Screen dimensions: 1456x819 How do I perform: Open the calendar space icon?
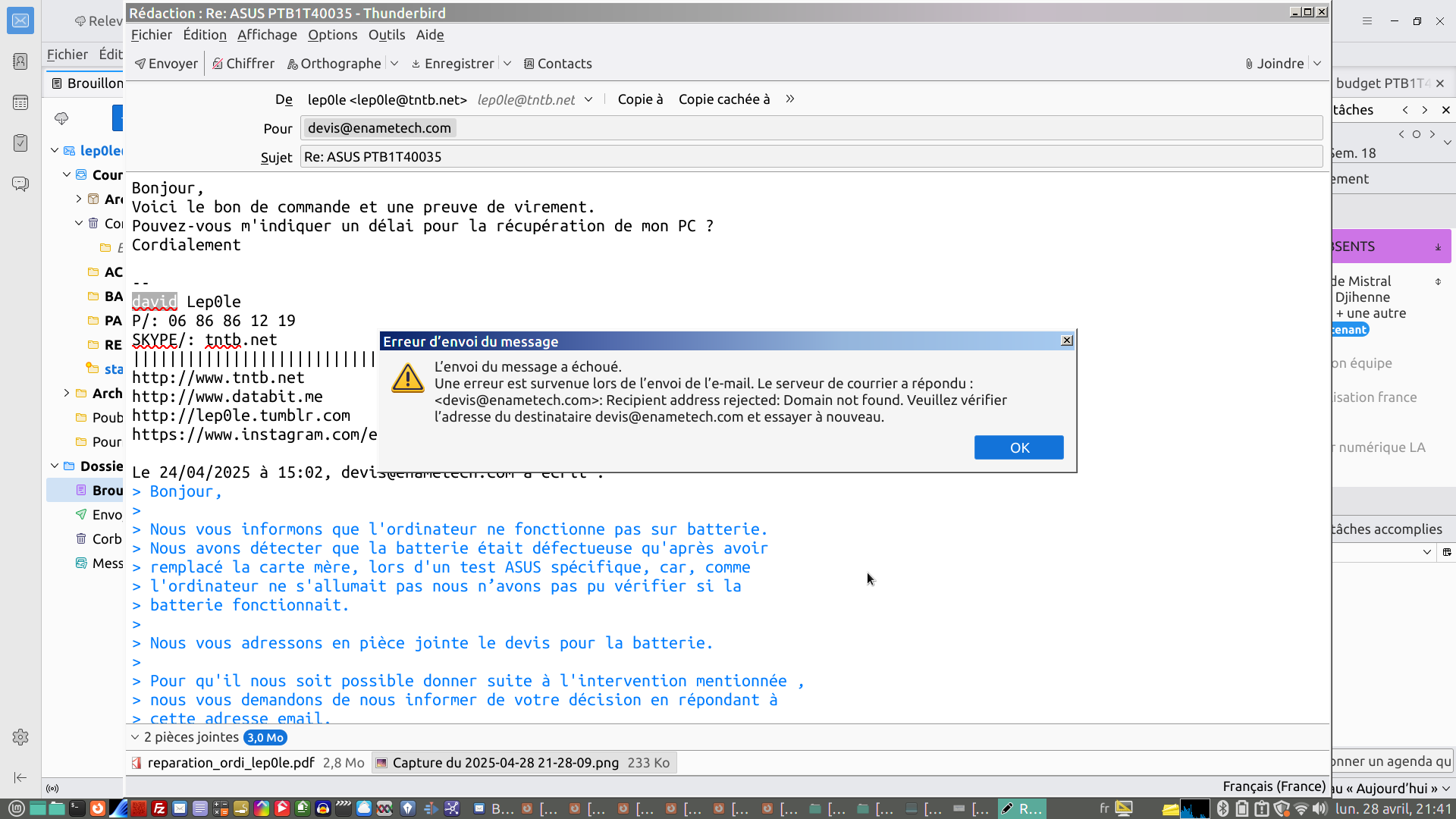point(20,102)
